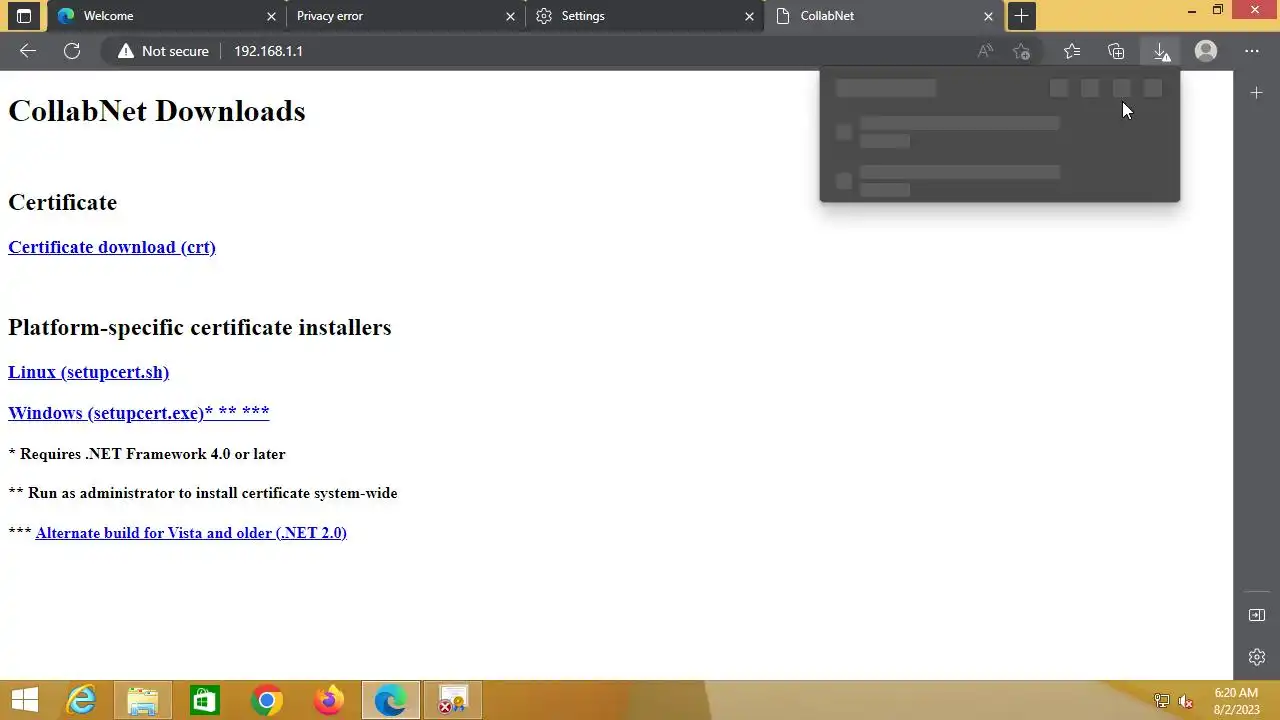The width and height of the screenshot is (1280, 720).
Task: Close the Welcome tab
Action: point(271,16)
